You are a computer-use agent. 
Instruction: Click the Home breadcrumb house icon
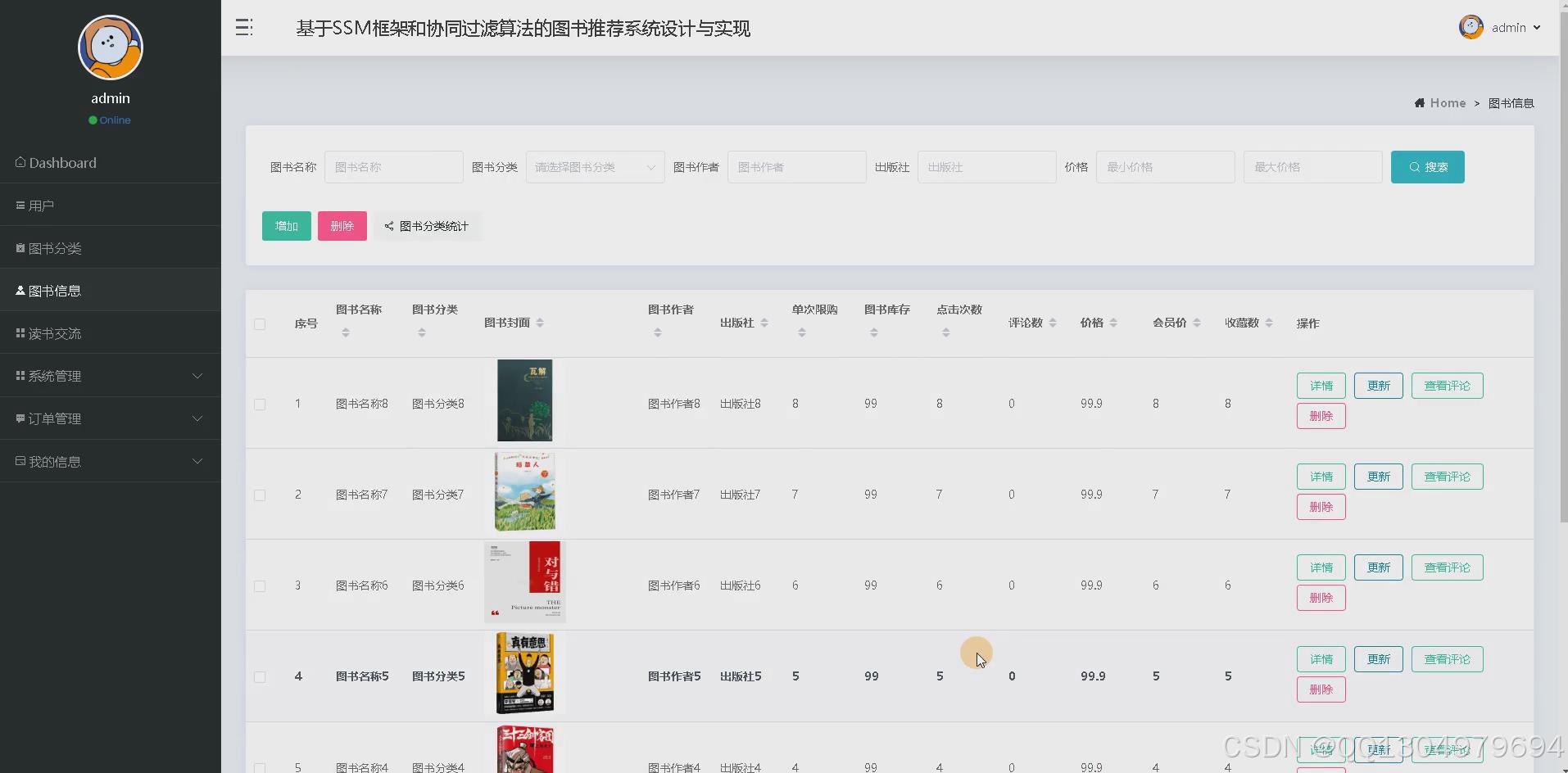(x=1419, y=103)
